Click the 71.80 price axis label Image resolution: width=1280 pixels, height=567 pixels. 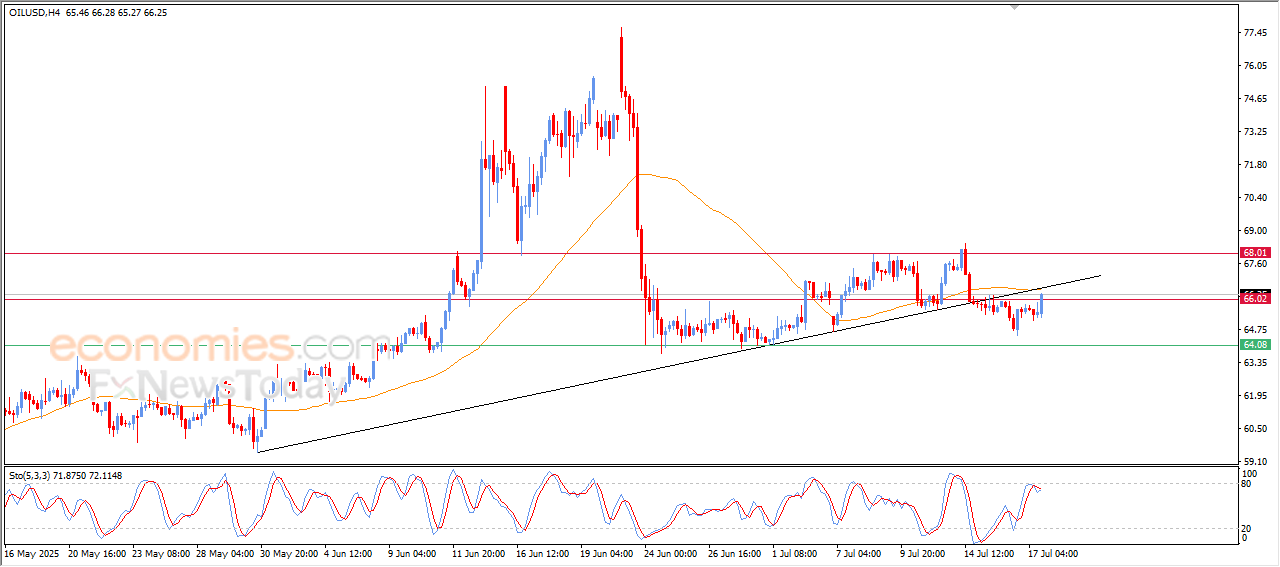click(x=1255, y=165)
